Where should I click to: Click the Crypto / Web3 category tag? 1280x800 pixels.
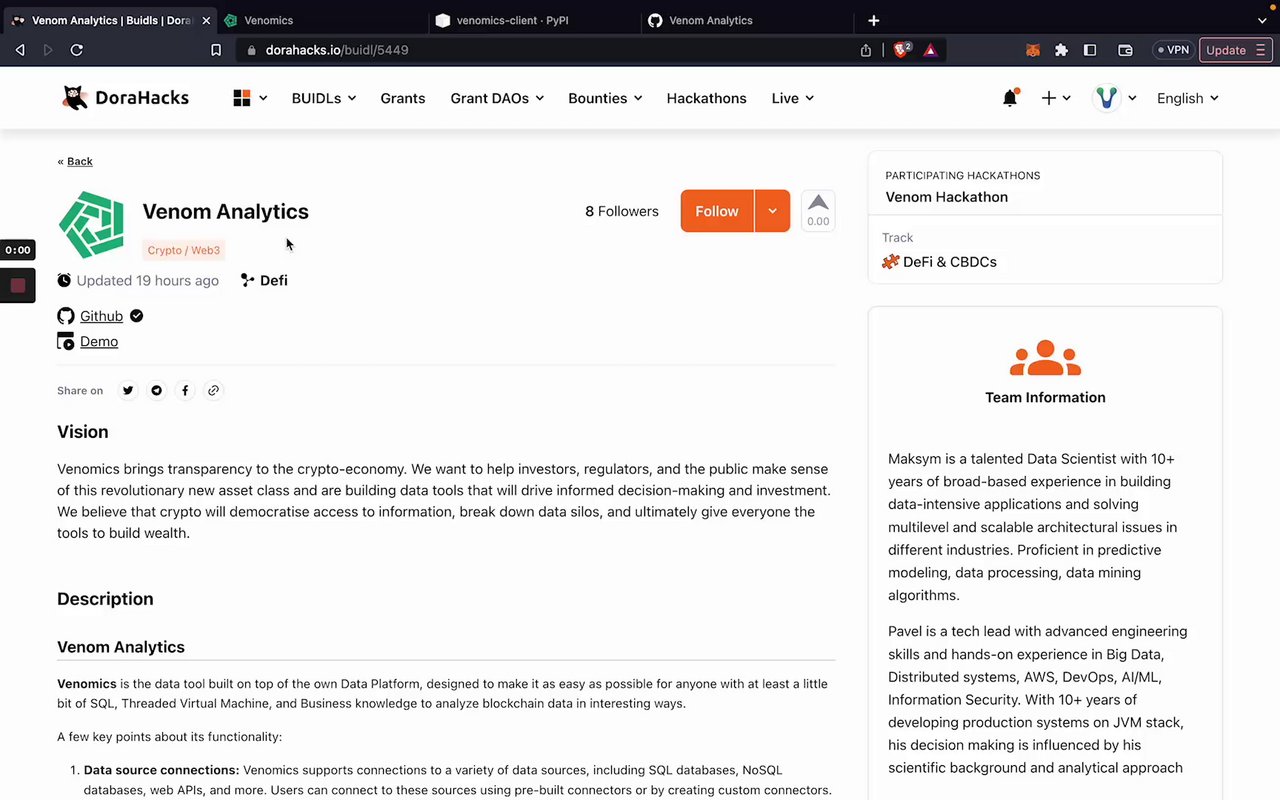[x=184, y=250]
